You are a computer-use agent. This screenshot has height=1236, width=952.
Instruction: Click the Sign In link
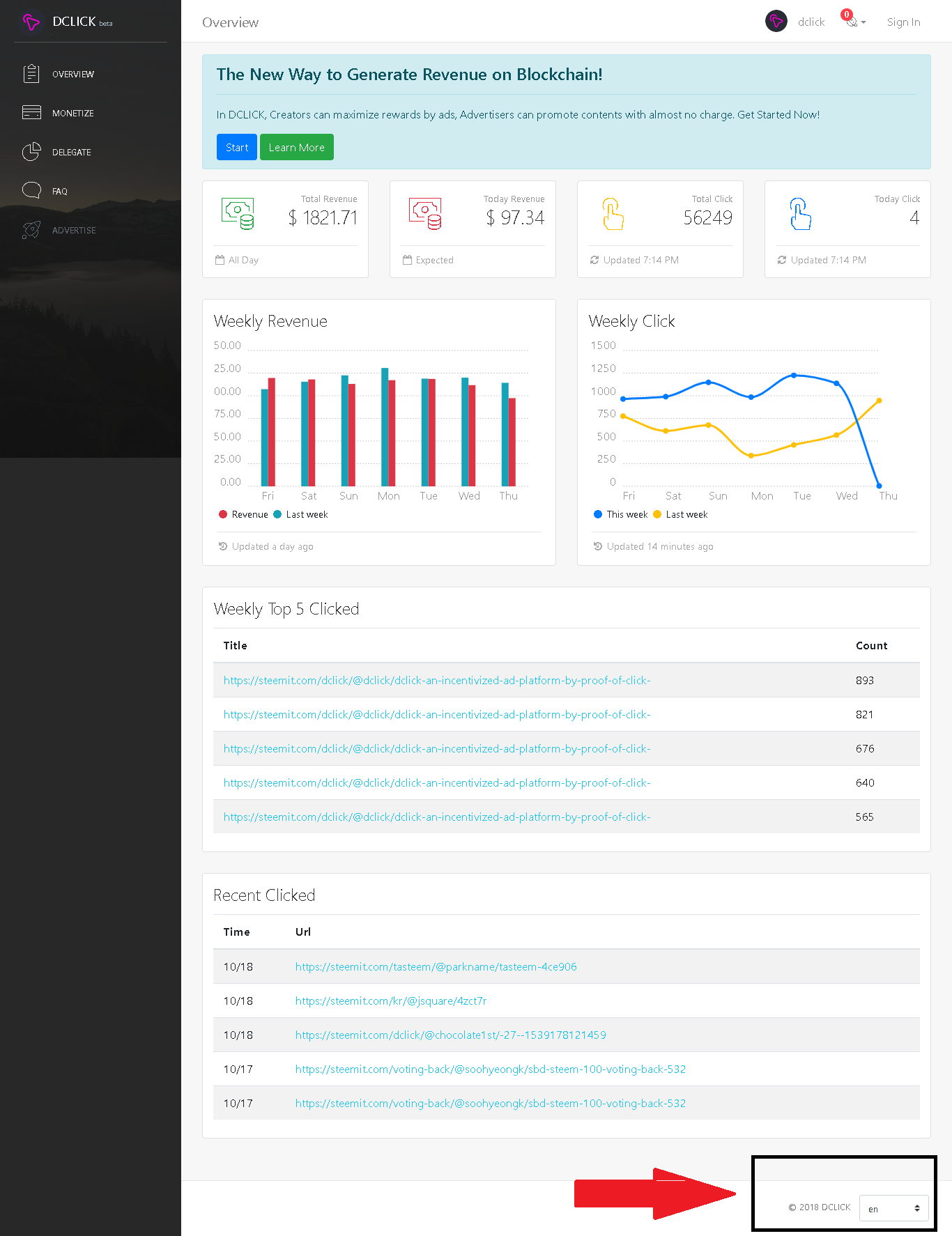(903, 22)
